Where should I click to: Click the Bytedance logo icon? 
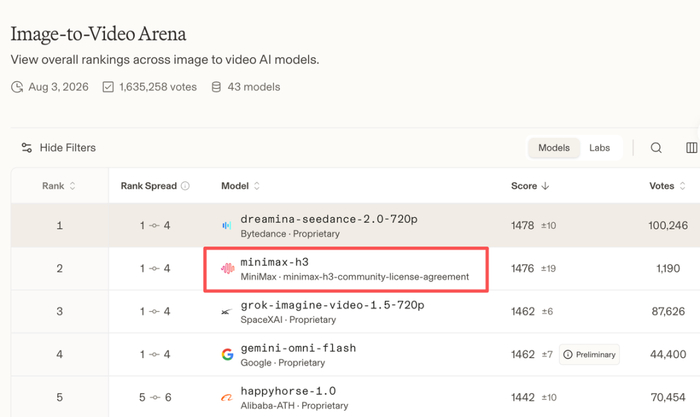pos(227,225)
